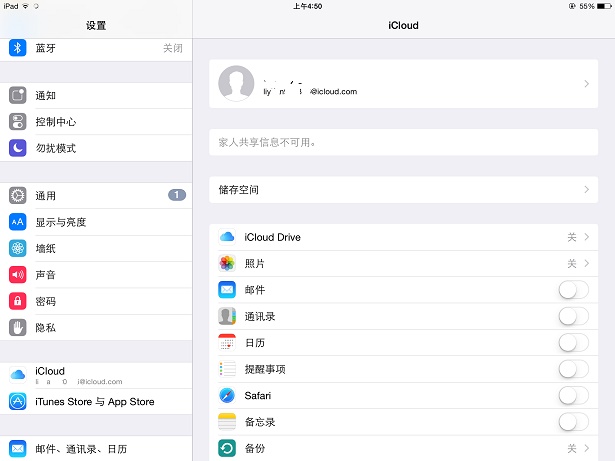Select 显示与亮度 in the settings list

pos(96,222)
